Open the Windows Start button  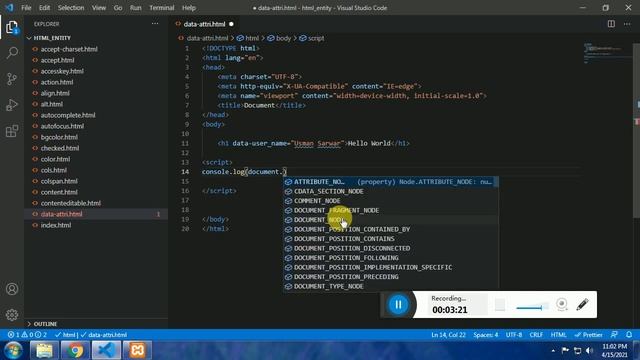point(13,350)
